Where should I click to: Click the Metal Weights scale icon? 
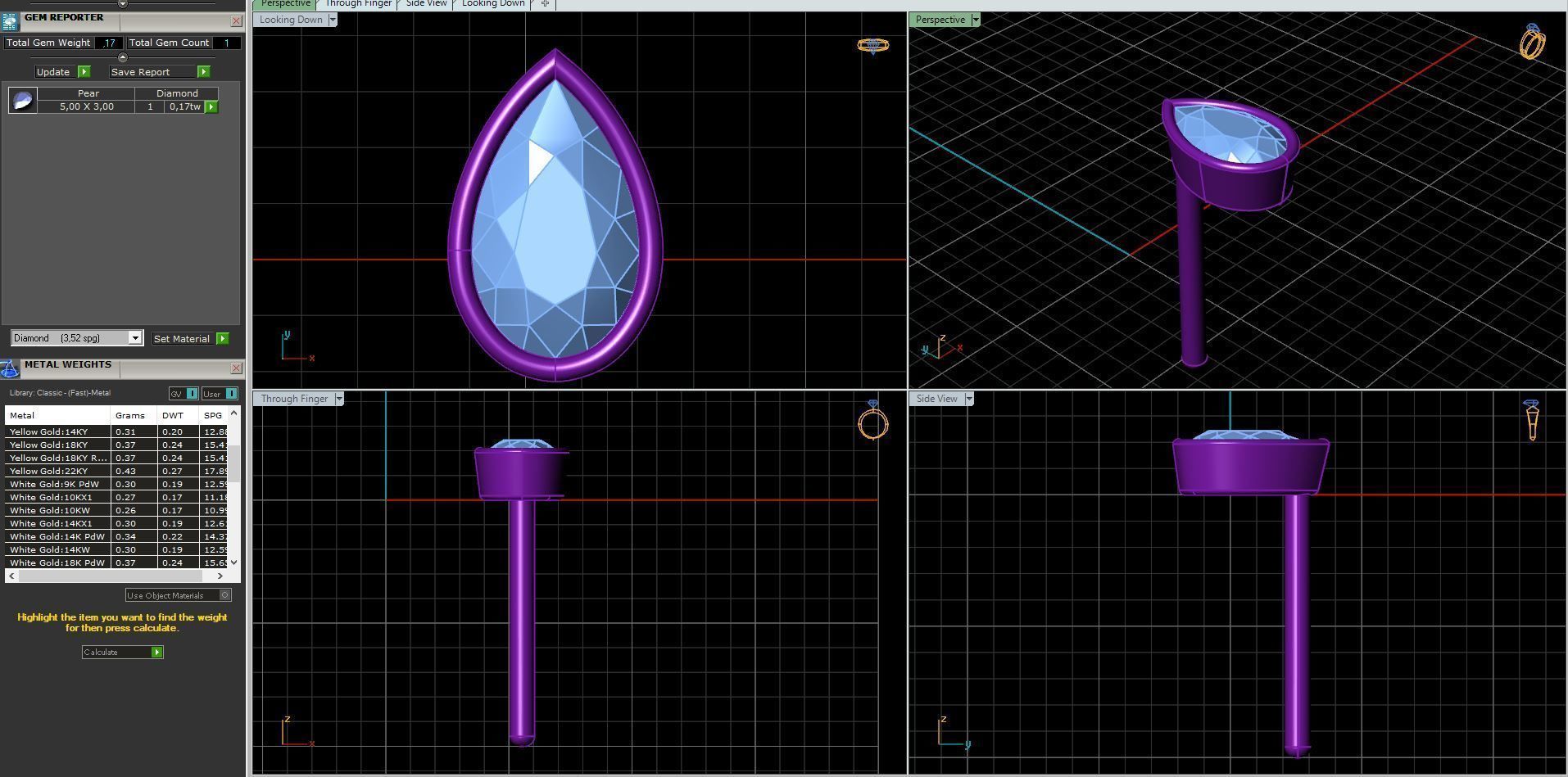coord(10,368)
